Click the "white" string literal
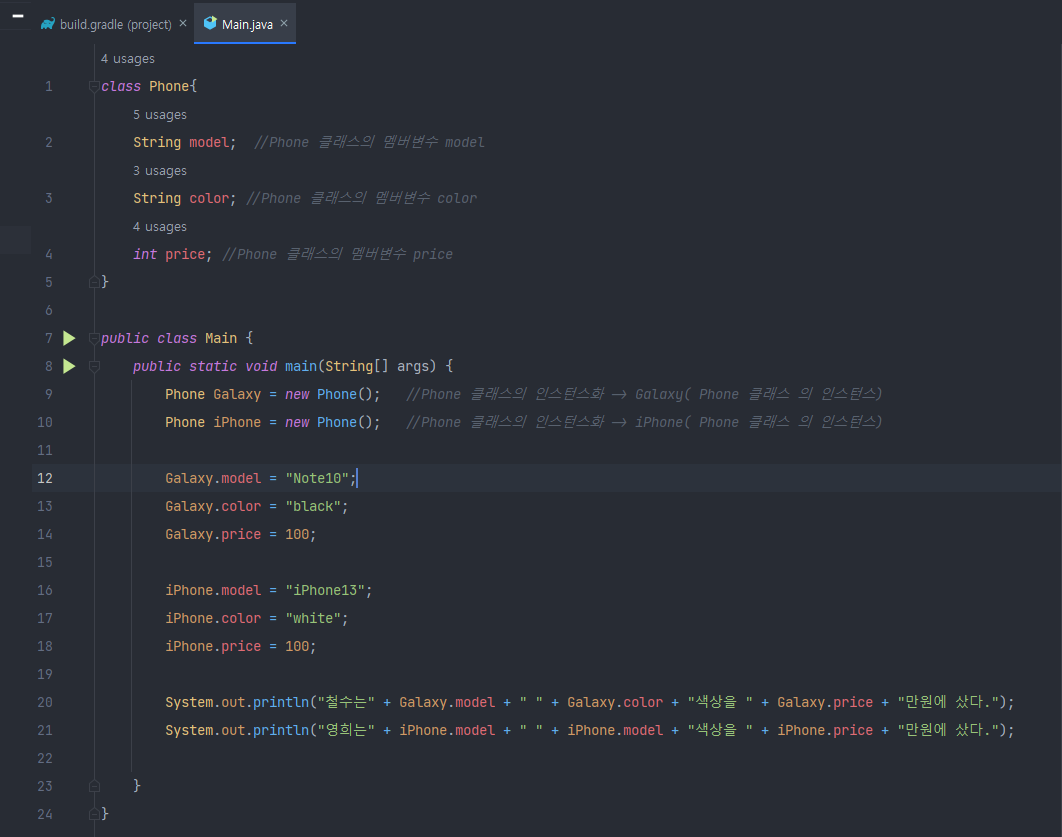 point(313,618)
